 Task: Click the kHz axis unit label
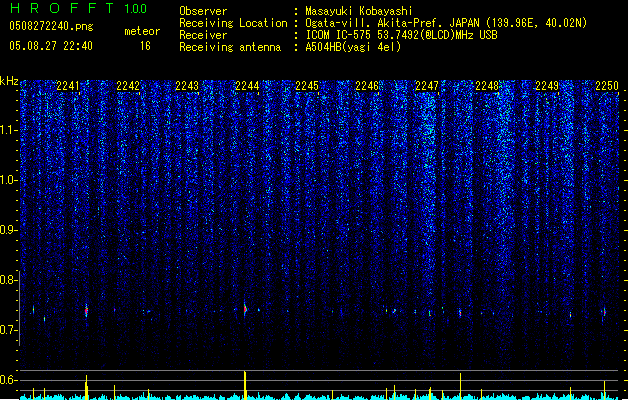coord(9,81)
